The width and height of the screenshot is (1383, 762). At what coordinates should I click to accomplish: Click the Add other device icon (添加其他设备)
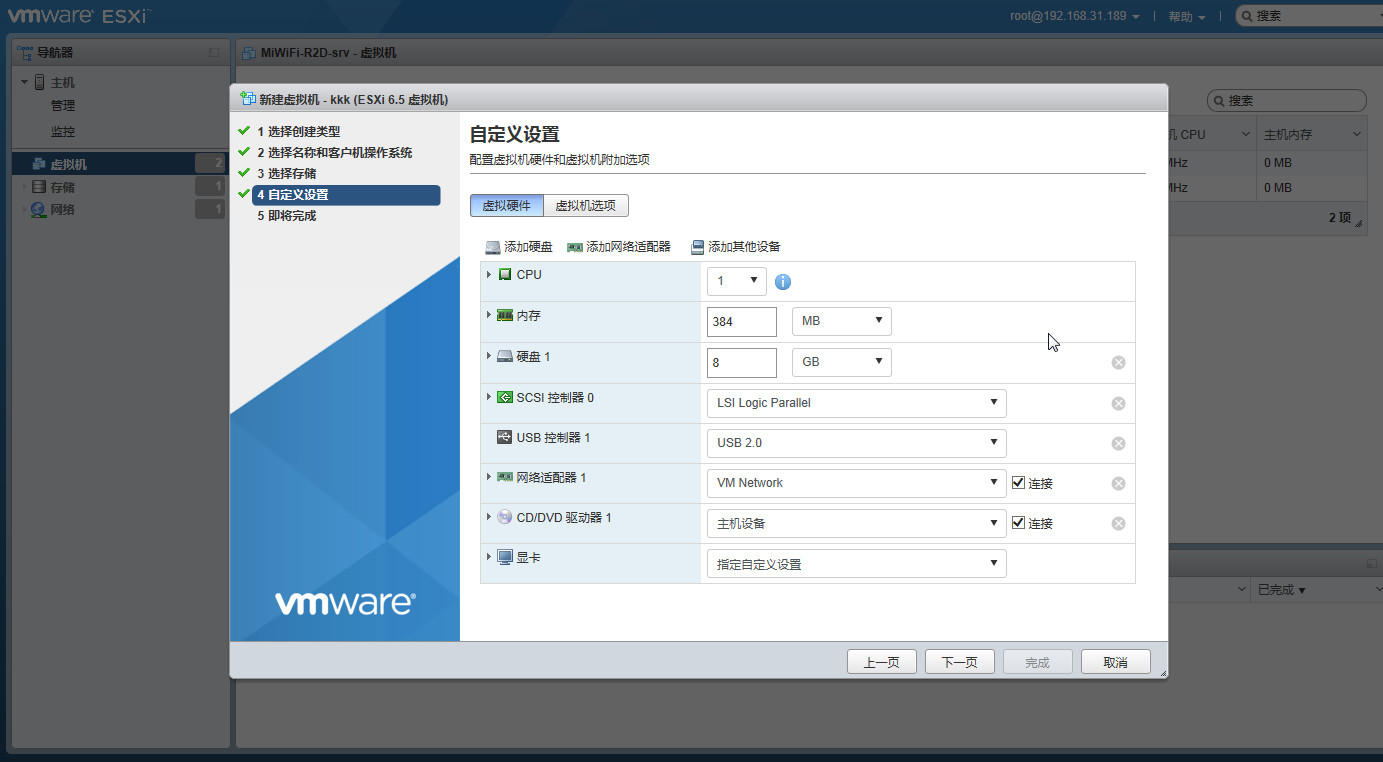(x=697, y=247)
